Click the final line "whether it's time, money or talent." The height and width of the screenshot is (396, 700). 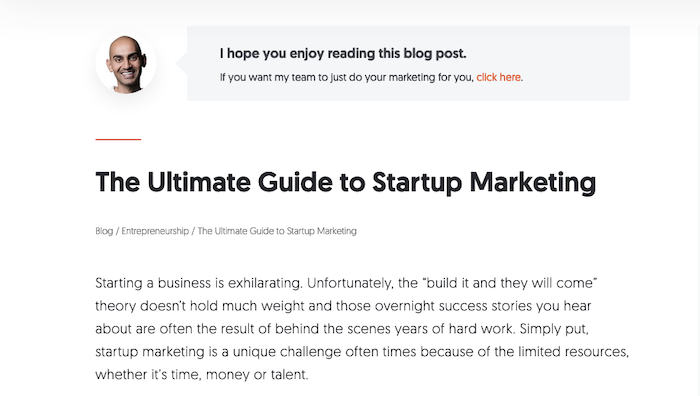pyautogui.click(x=201, y=375)
